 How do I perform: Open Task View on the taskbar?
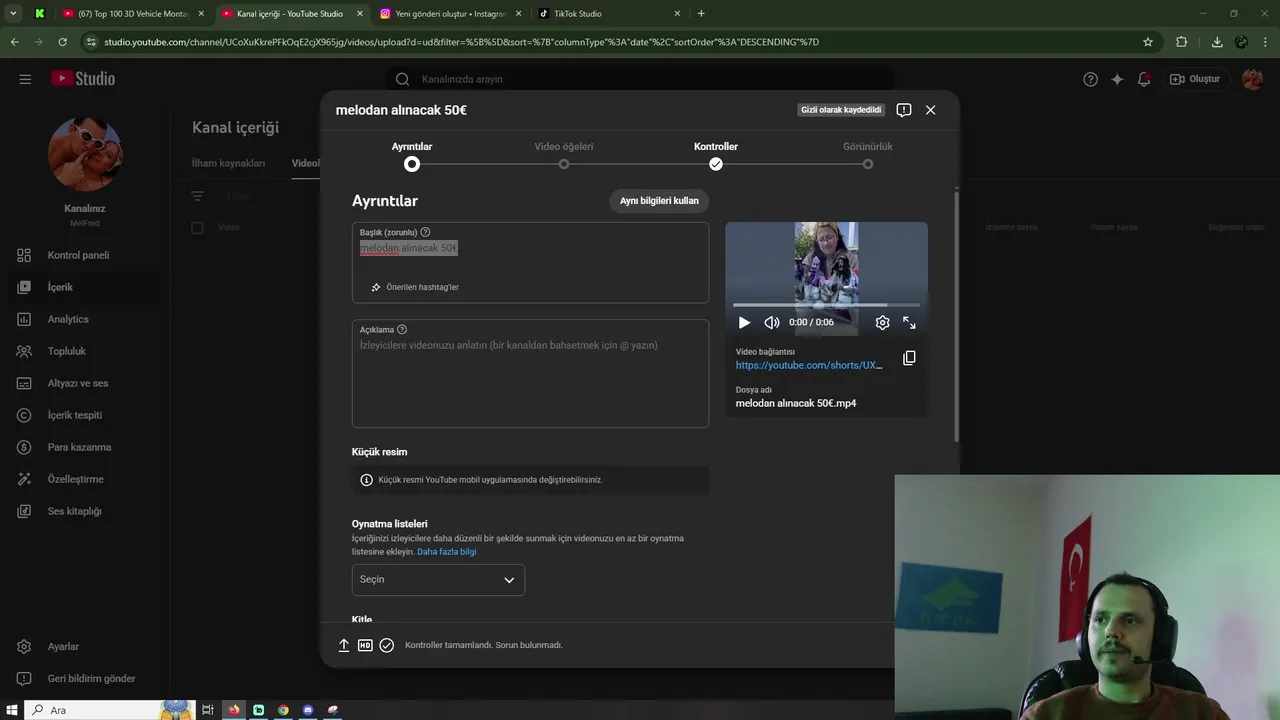(x=208, y=710)
